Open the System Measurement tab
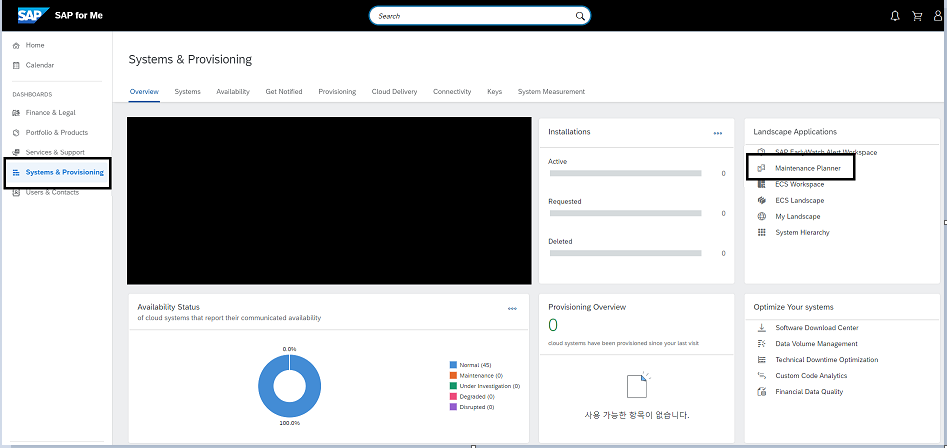This screenshot has height=448, width=947. (x=551, y=92)
